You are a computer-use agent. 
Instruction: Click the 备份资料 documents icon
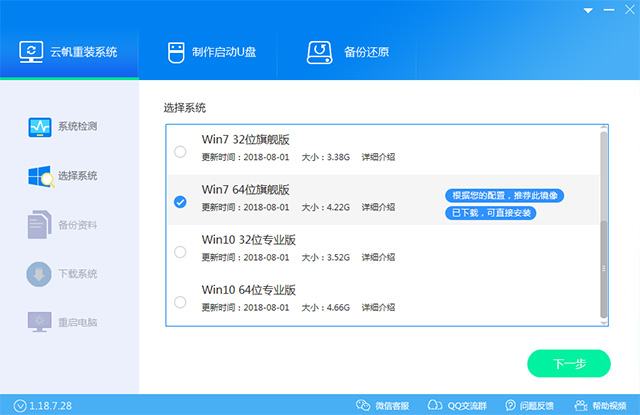39,224
